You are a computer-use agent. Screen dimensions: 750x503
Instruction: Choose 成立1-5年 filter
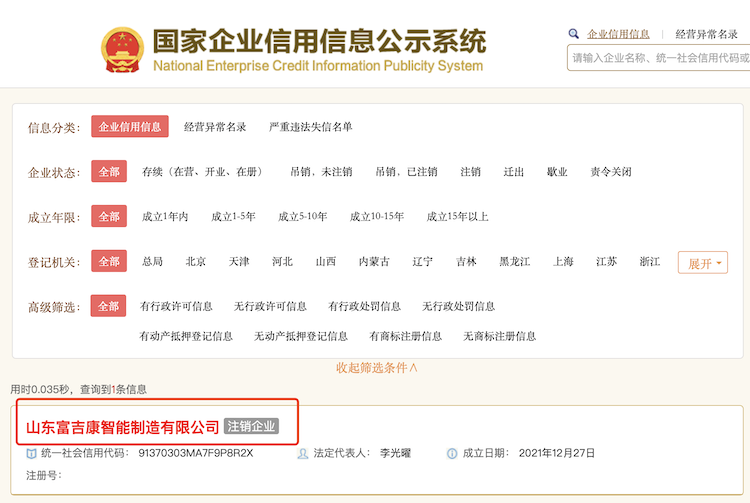233,217
